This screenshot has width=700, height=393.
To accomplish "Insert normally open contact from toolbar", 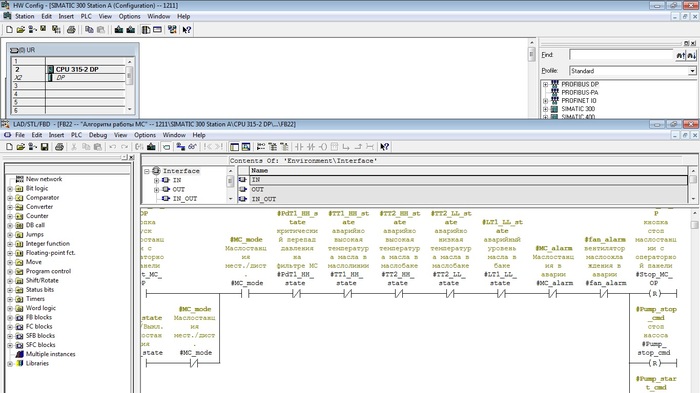I will click(x=299, y=146).
